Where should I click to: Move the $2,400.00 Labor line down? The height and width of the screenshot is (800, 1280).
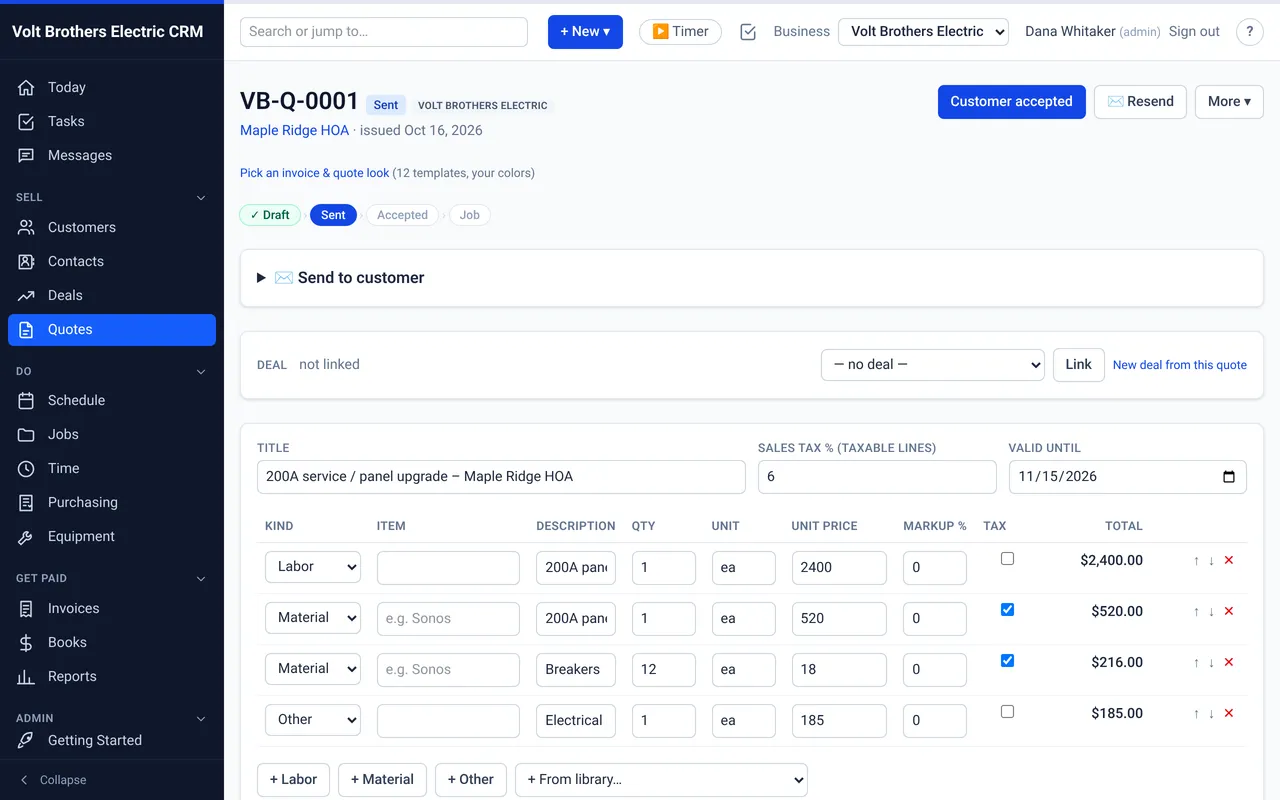coord(1211,560)
